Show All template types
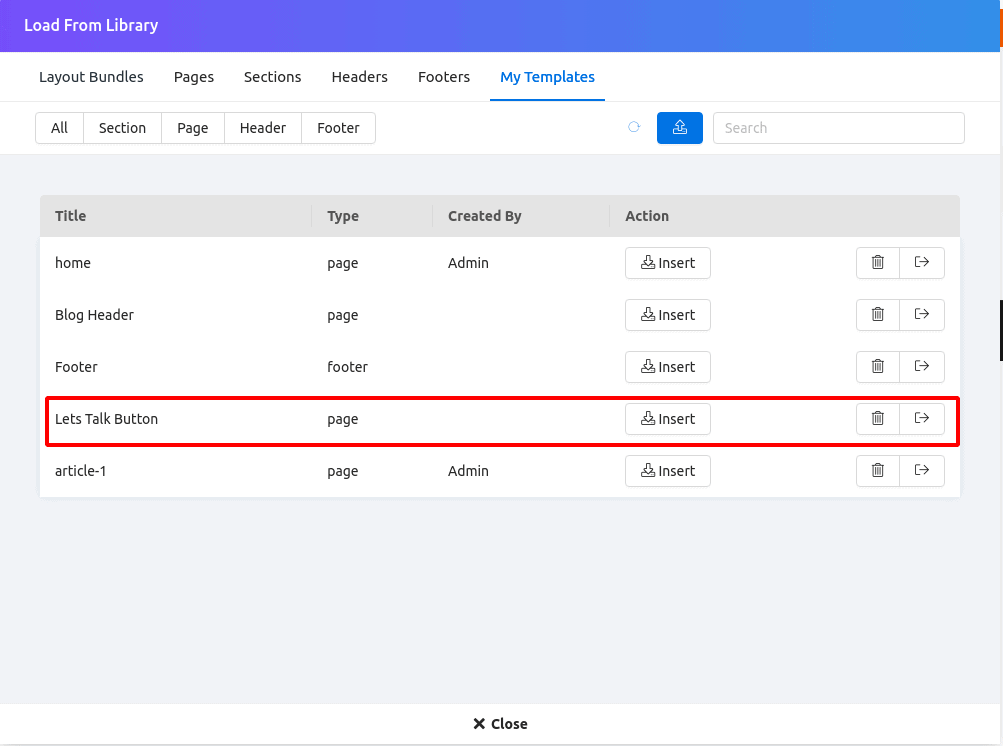Screen dimensions: 1003x746 60,128
